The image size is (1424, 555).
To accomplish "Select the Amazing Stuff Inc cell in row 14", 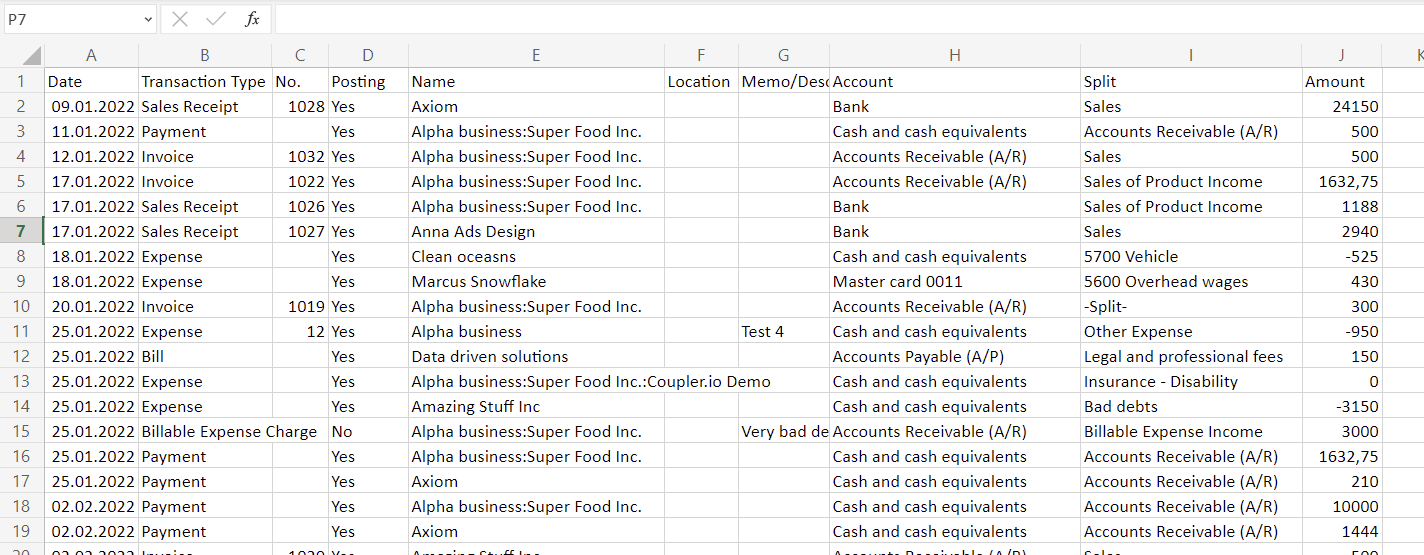I will tap(536, 406).
